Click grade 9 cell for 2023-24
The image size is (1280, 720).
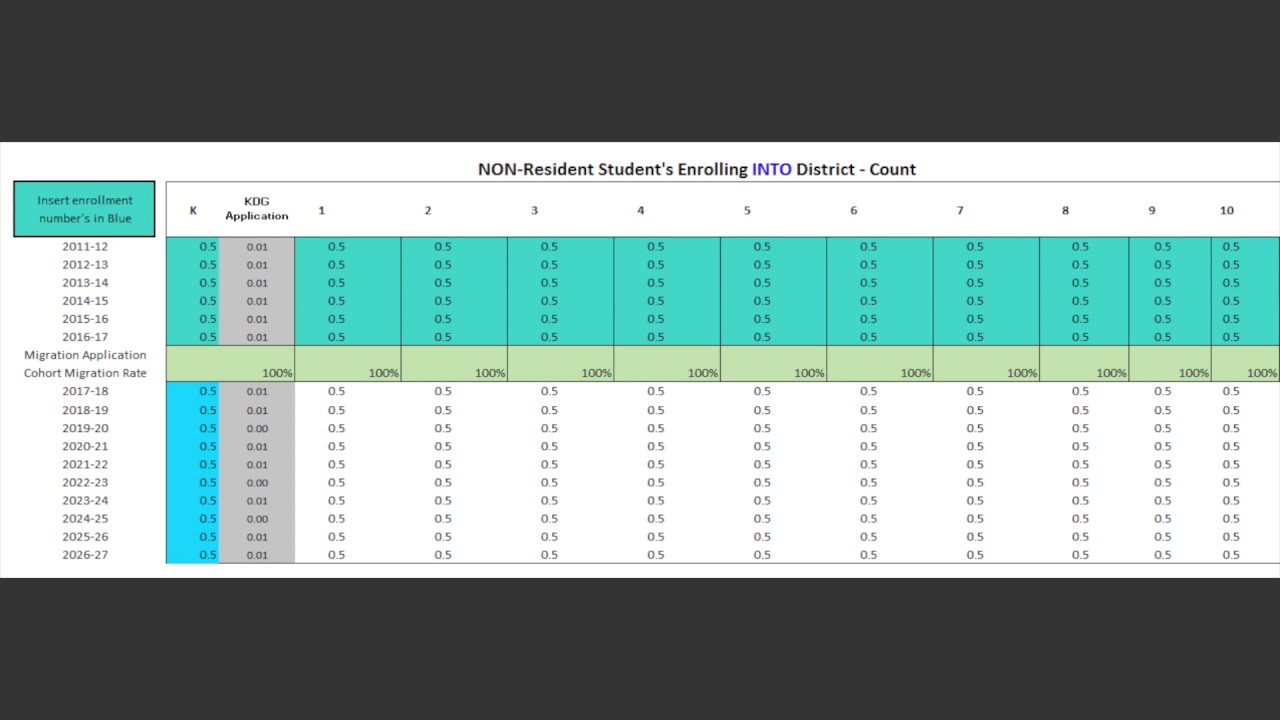1170,500
